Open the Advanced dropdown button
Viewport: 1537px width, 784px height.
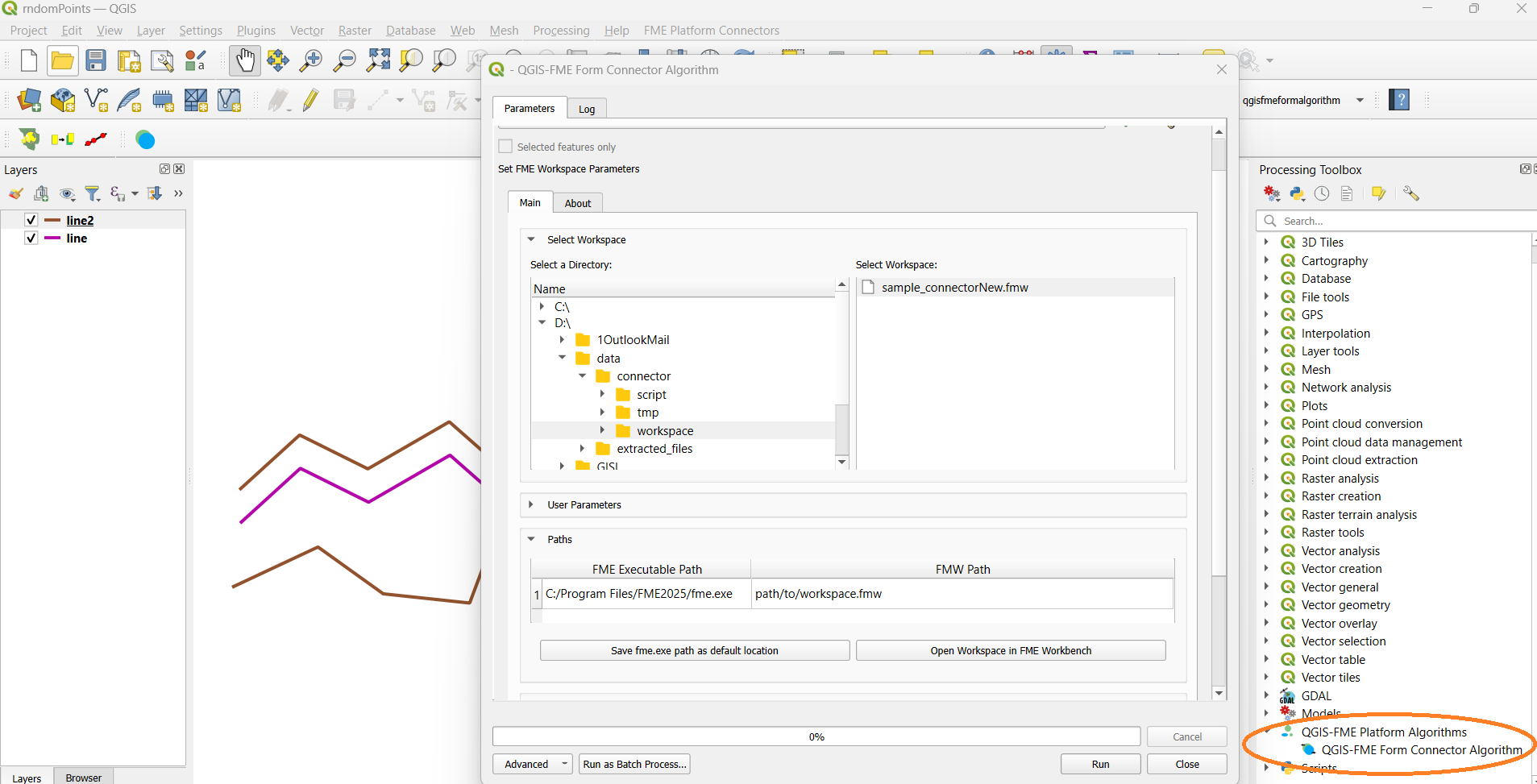(x=533, y=764)
